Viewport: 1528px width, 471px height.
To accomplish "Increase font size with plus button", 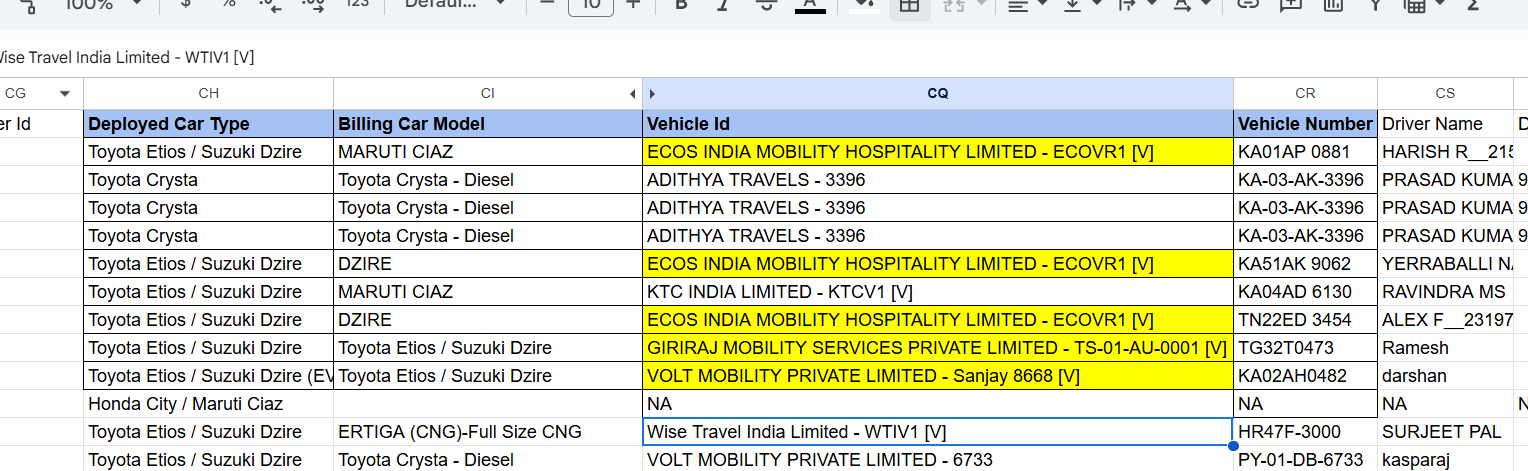I will point(633,4).
